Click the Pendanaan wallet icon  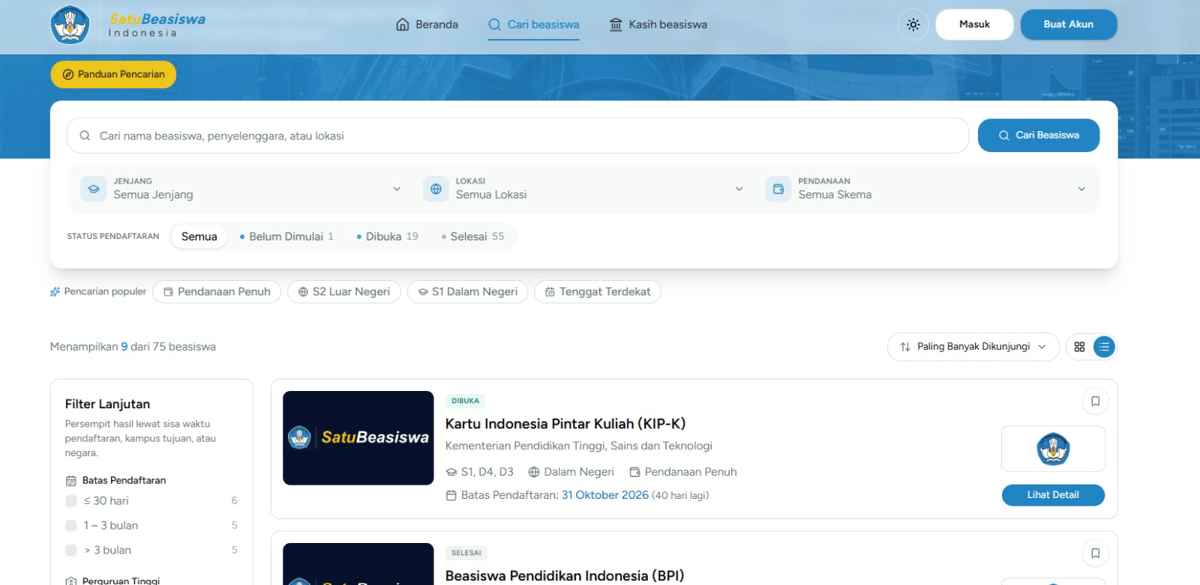778,189
